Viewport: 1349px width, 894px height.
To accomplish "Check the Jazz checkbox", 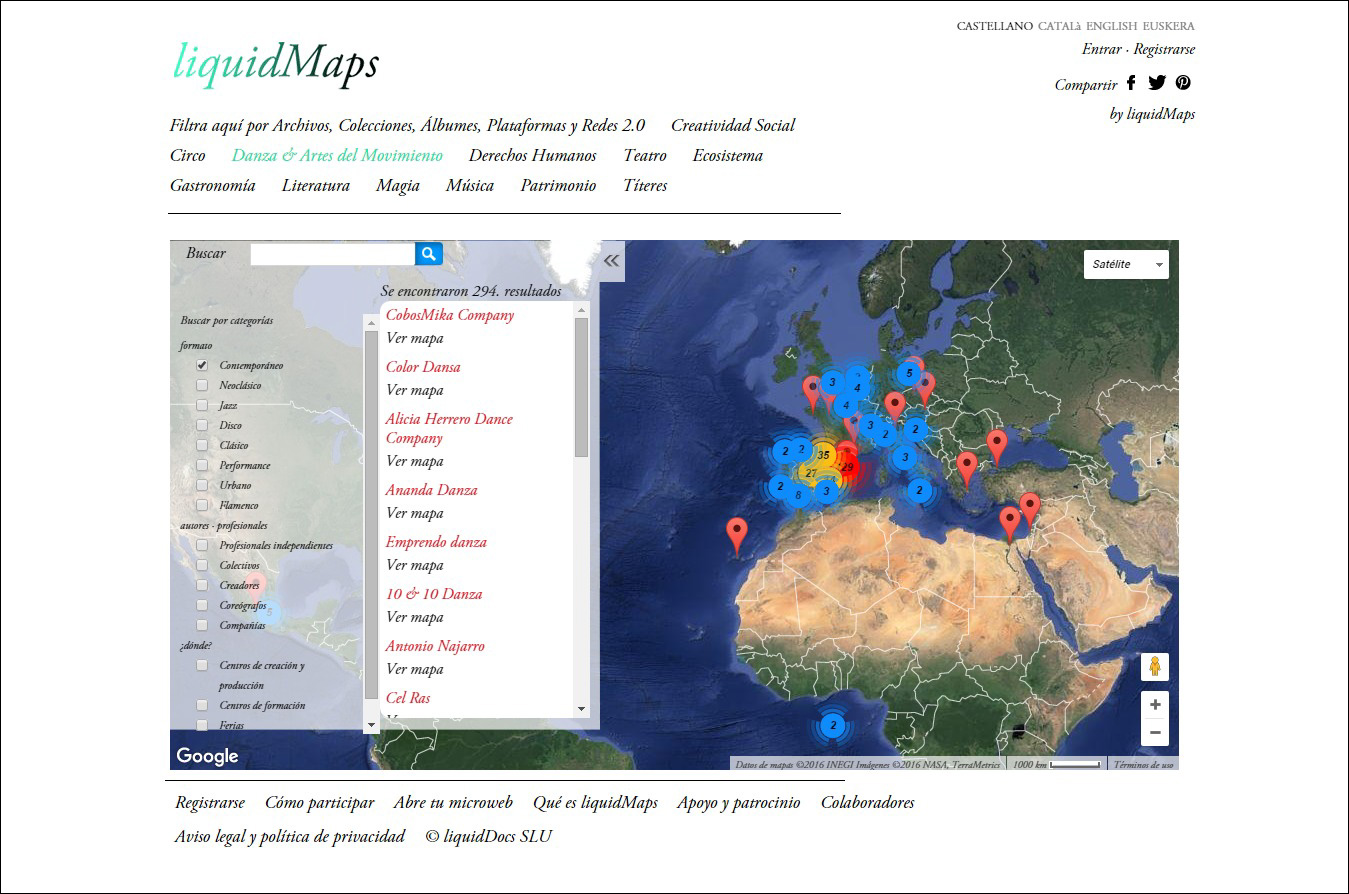I will [202, 405].
